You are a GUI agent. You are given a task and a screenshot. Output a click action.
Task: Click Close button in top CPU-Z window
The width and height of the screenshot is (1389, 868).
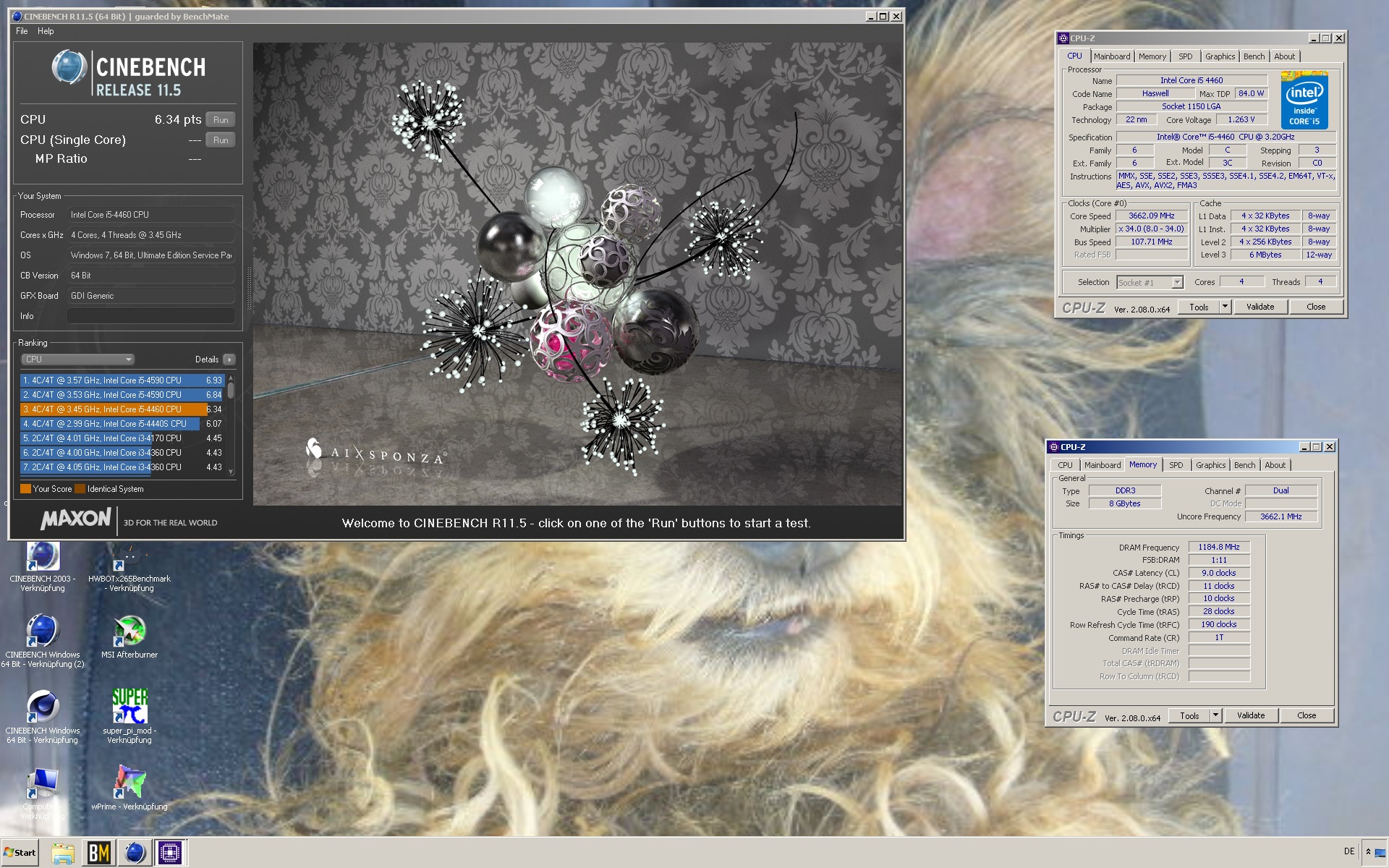1316,307
